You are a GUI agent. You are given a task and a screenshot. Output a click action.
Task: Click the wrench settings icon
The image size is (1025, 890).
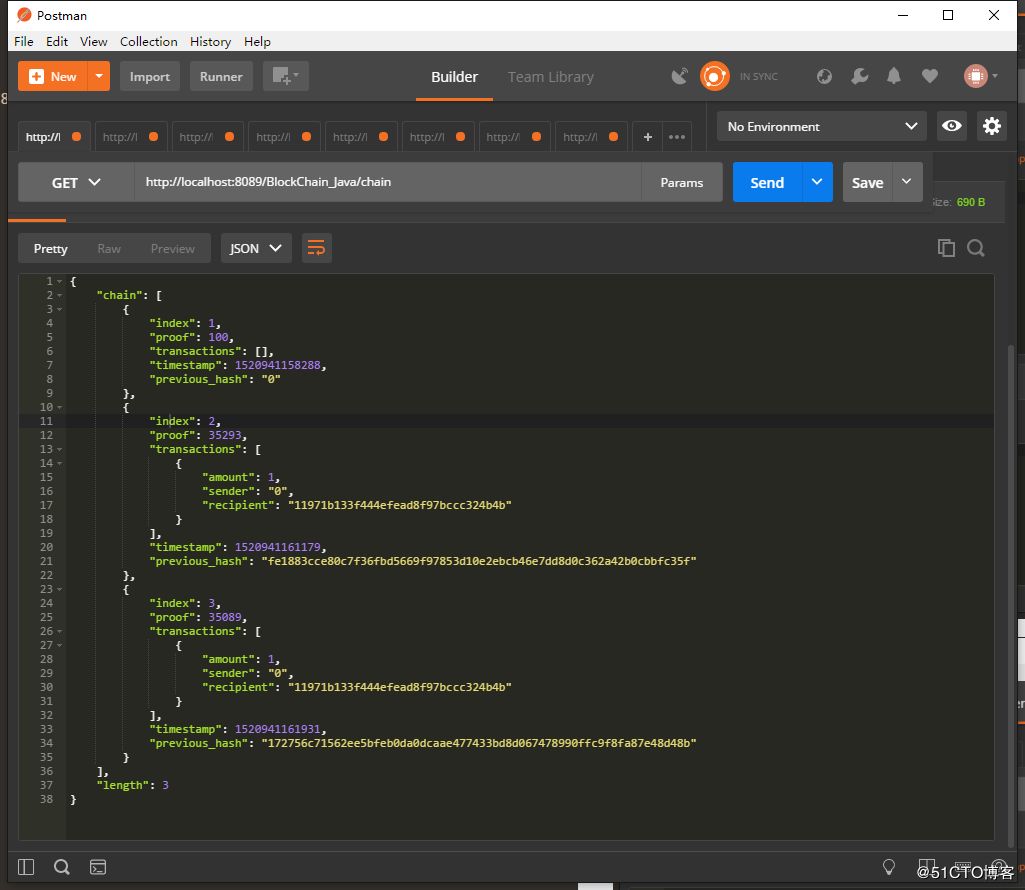click(859, 76)
